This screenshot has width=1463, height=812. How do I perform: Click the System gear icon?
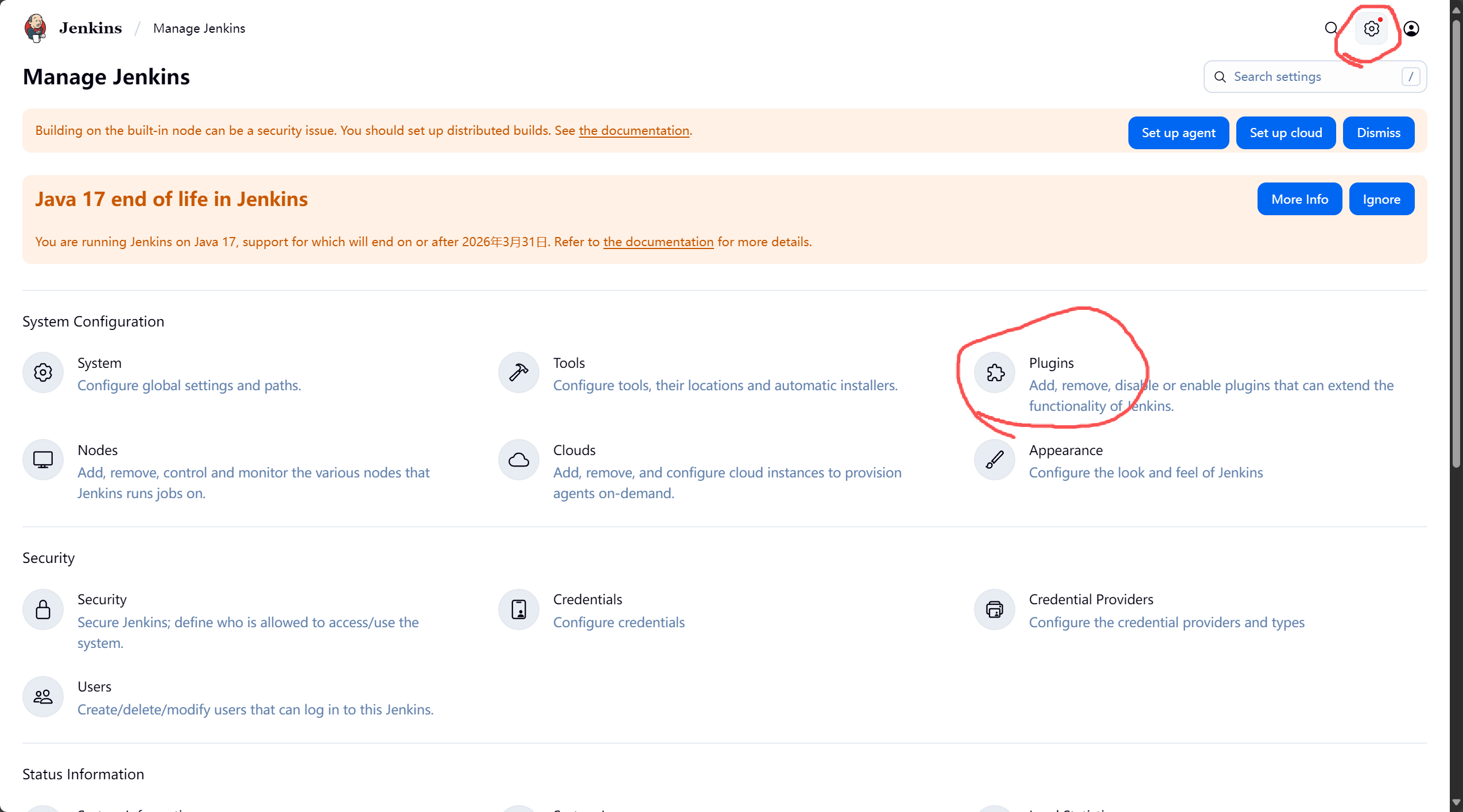click(43, 372)
